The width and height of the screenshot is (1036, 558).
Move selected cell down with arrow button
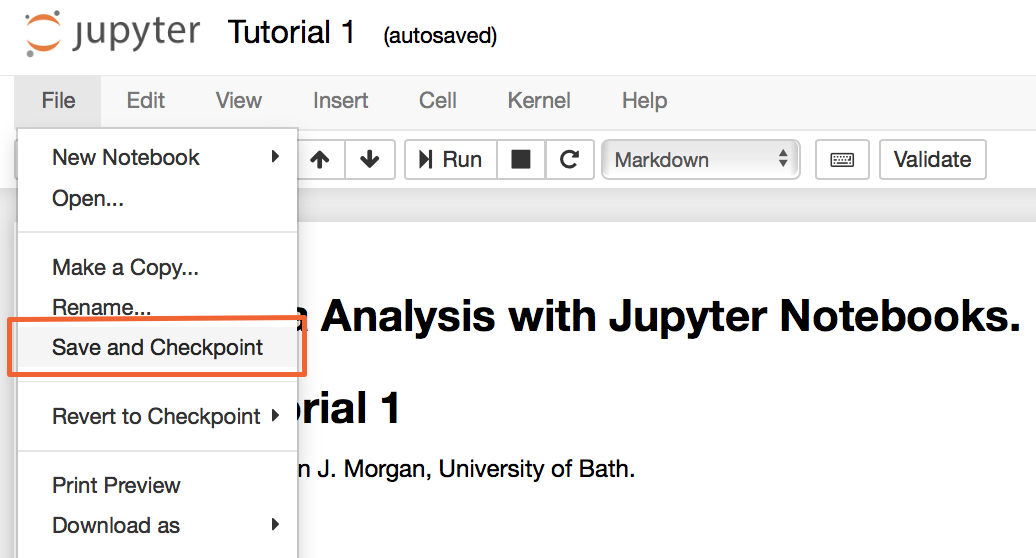pos(370,159)
